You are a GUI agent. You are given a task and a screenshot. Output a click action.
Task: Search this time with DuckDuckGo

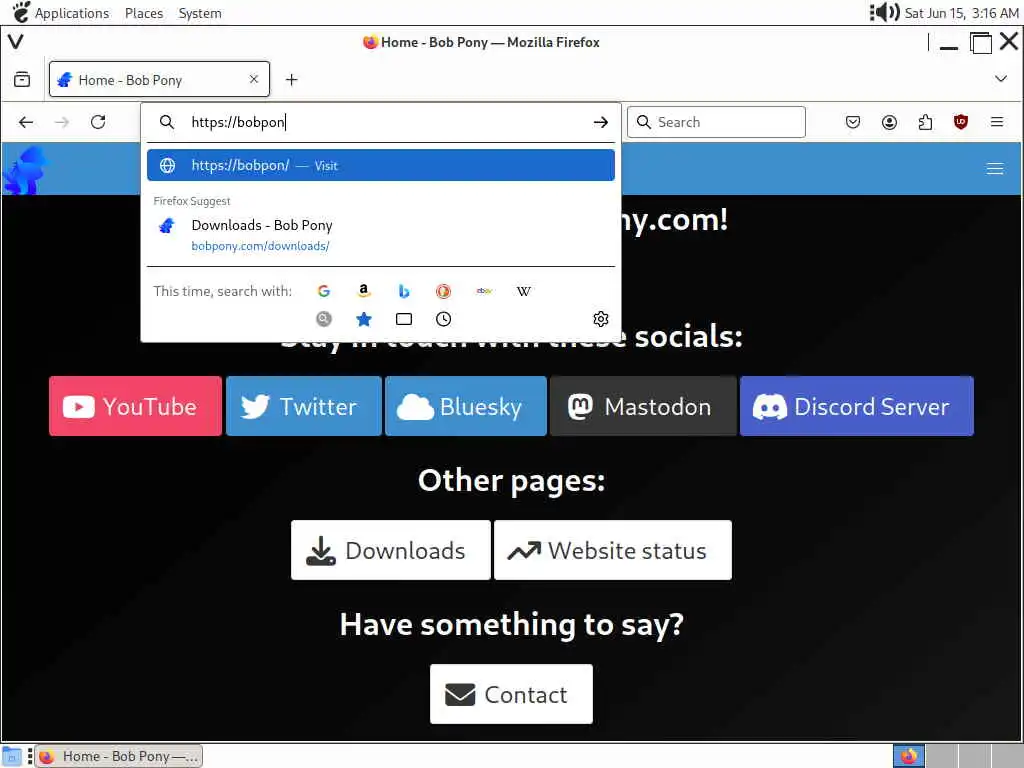click(443, 291)
